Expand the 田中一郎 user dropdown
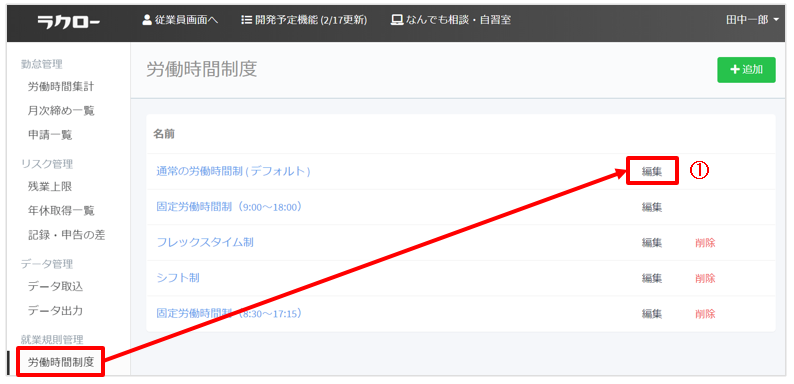794x384 pixels. pyautogui.click(x=752, y=20)
